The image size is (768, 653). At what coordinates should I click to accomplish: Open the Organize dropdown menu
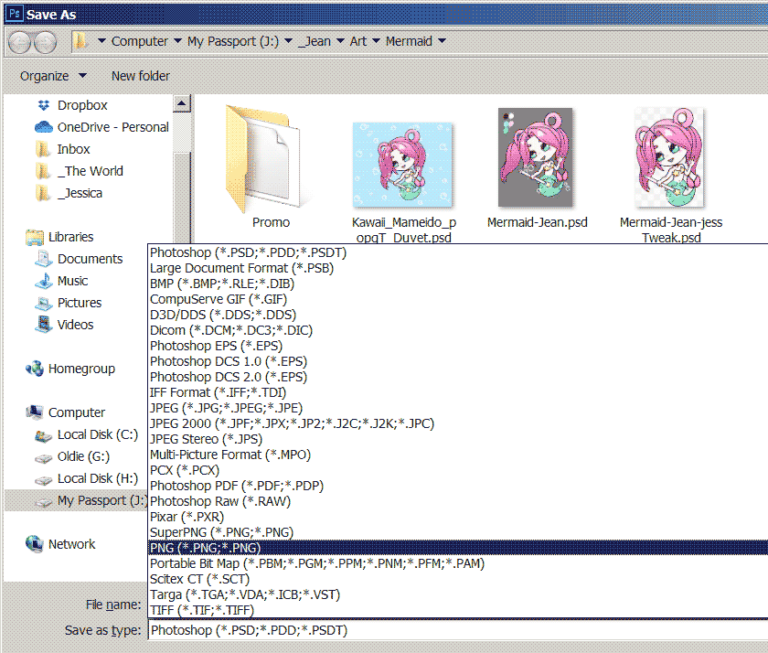point(53,76)
